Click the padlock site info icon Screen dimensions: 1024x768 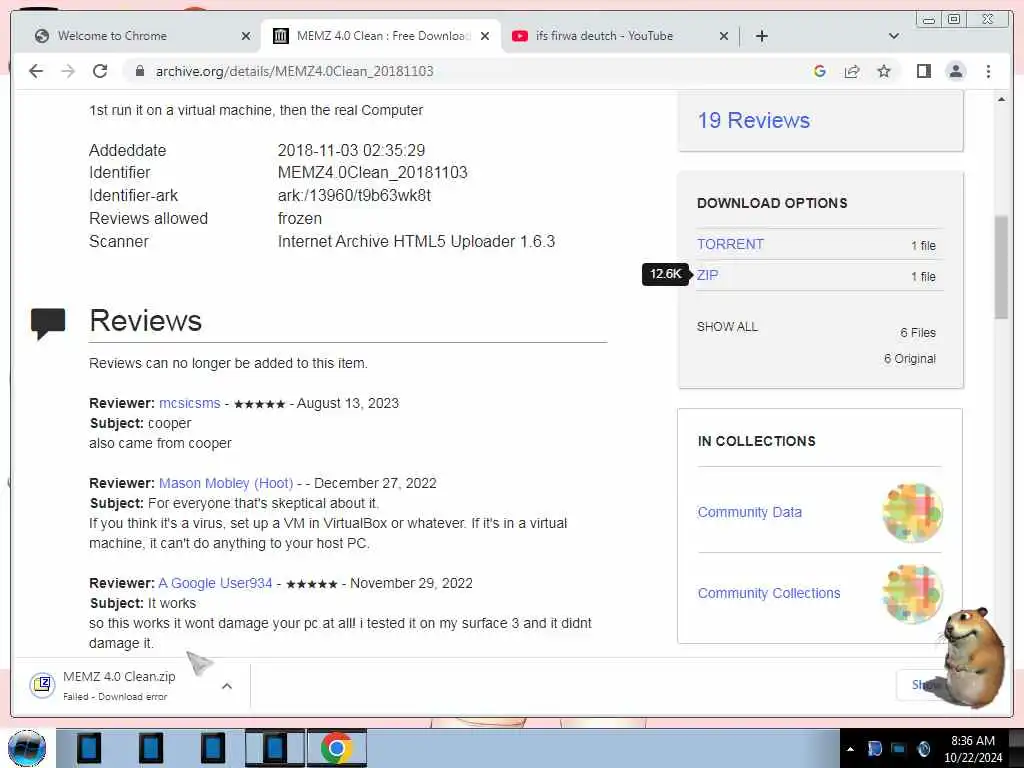(139, 71)
